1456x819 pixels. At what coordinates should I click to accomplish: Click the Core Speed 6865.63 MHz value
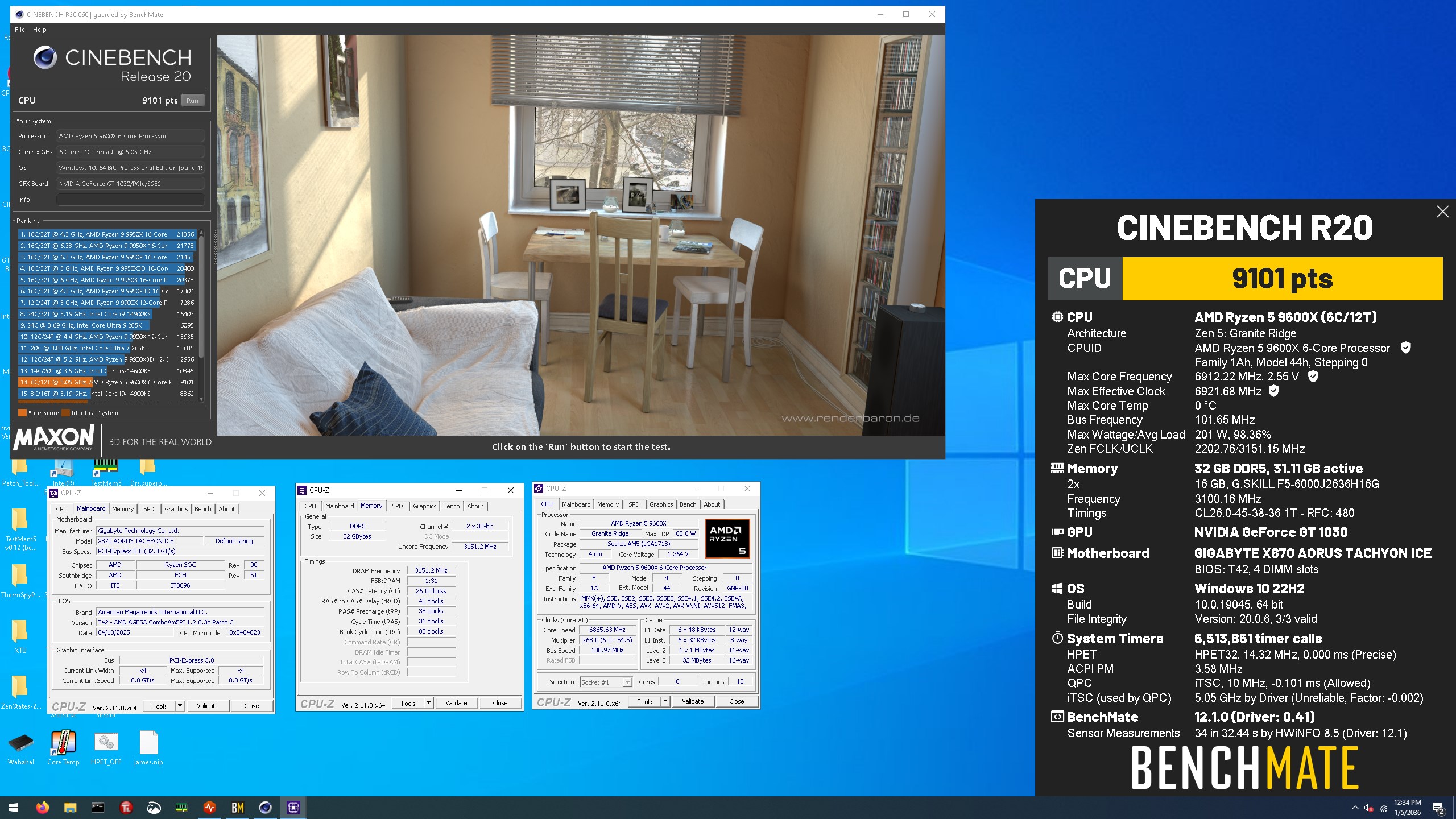607,630
